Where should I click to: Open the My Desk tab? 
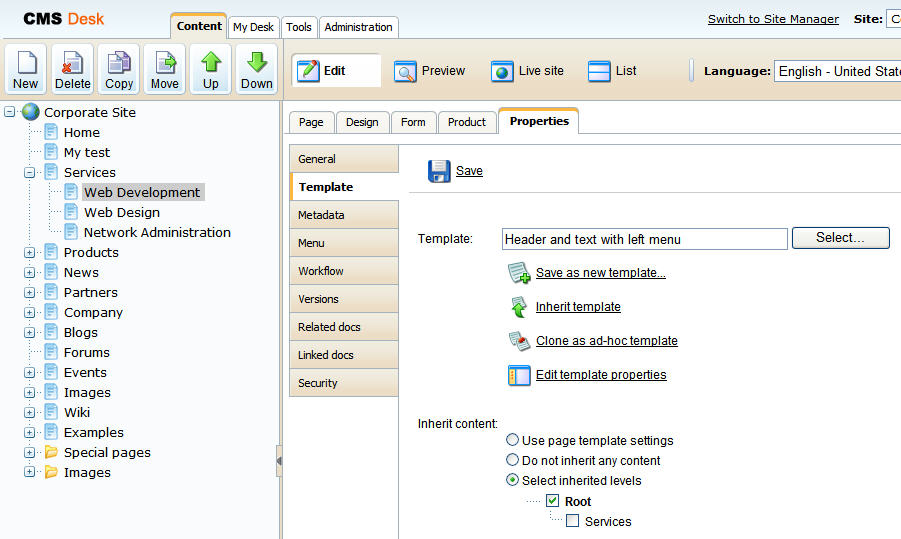[253, 27]
